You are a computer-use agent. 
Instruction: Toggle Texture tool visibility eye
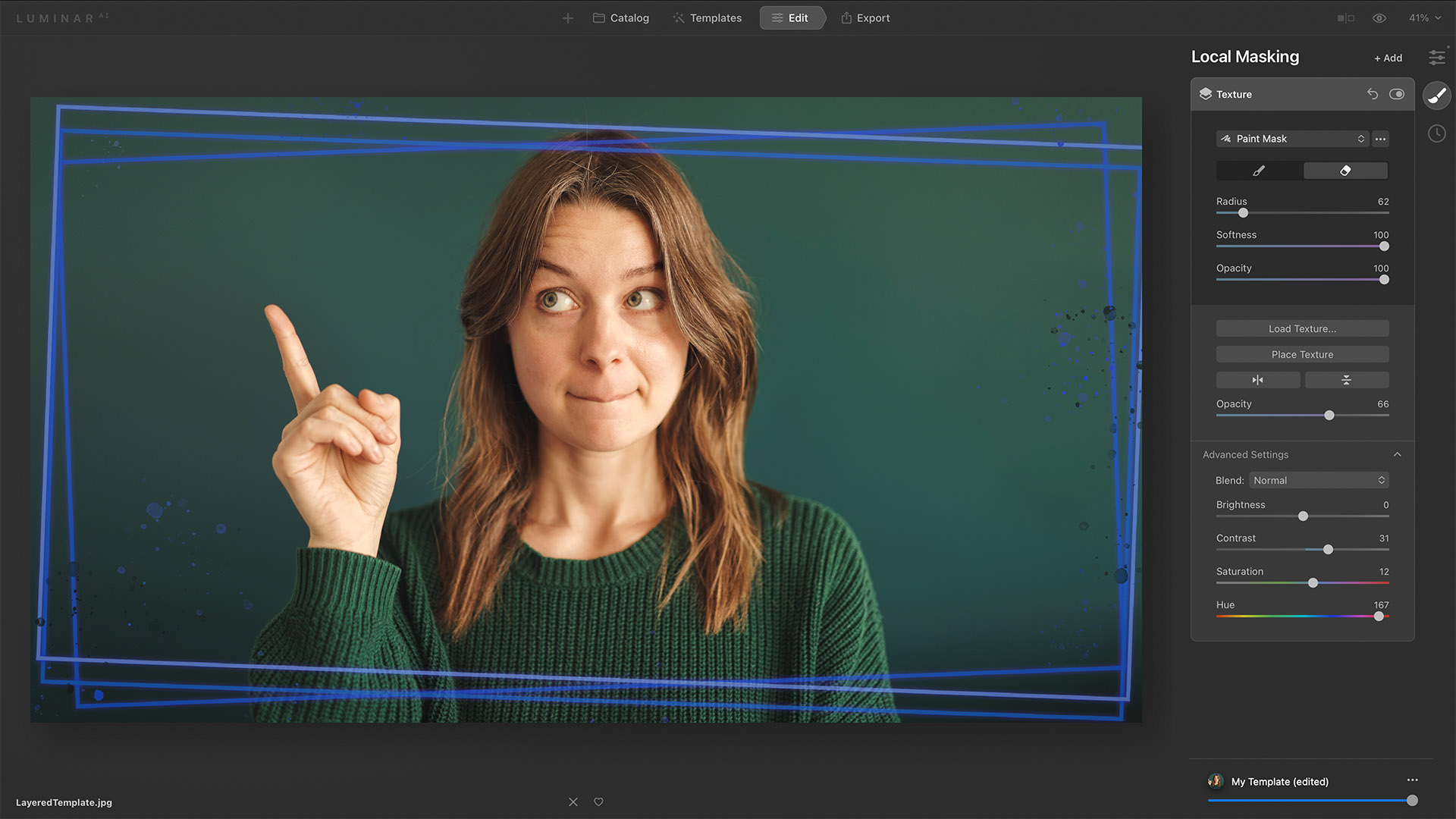pyautogui.click(x=1397, y=94)
